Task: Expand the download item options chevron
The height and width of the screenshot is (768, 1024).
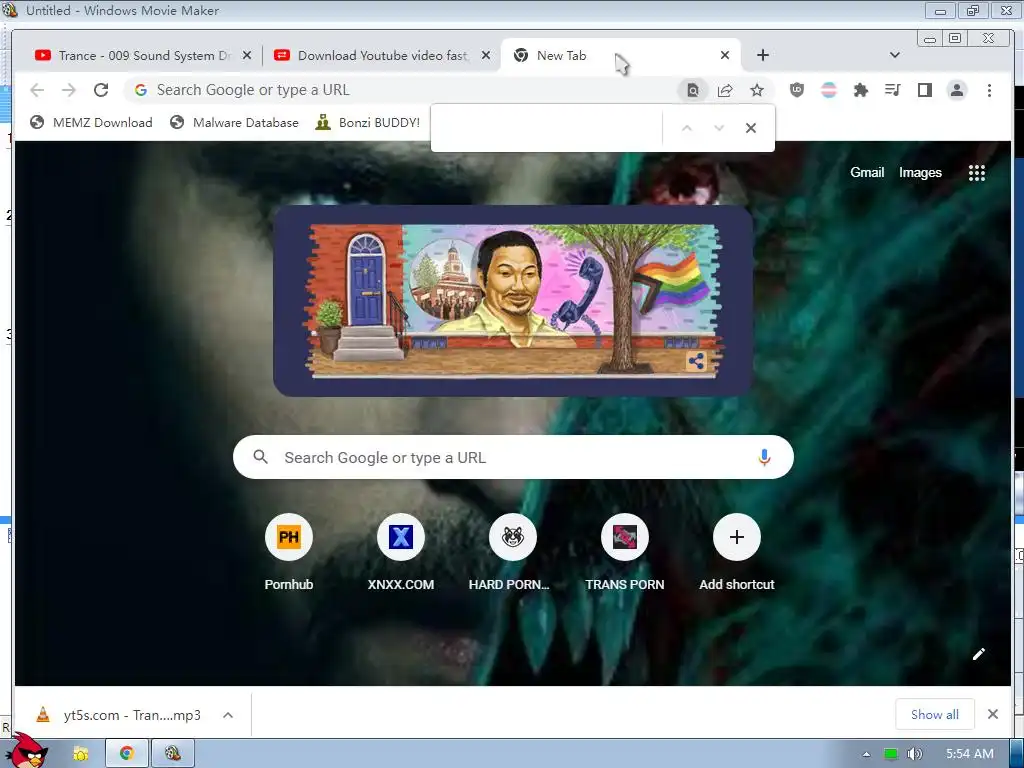Action: pyautogui.click(x=228, y=714)
